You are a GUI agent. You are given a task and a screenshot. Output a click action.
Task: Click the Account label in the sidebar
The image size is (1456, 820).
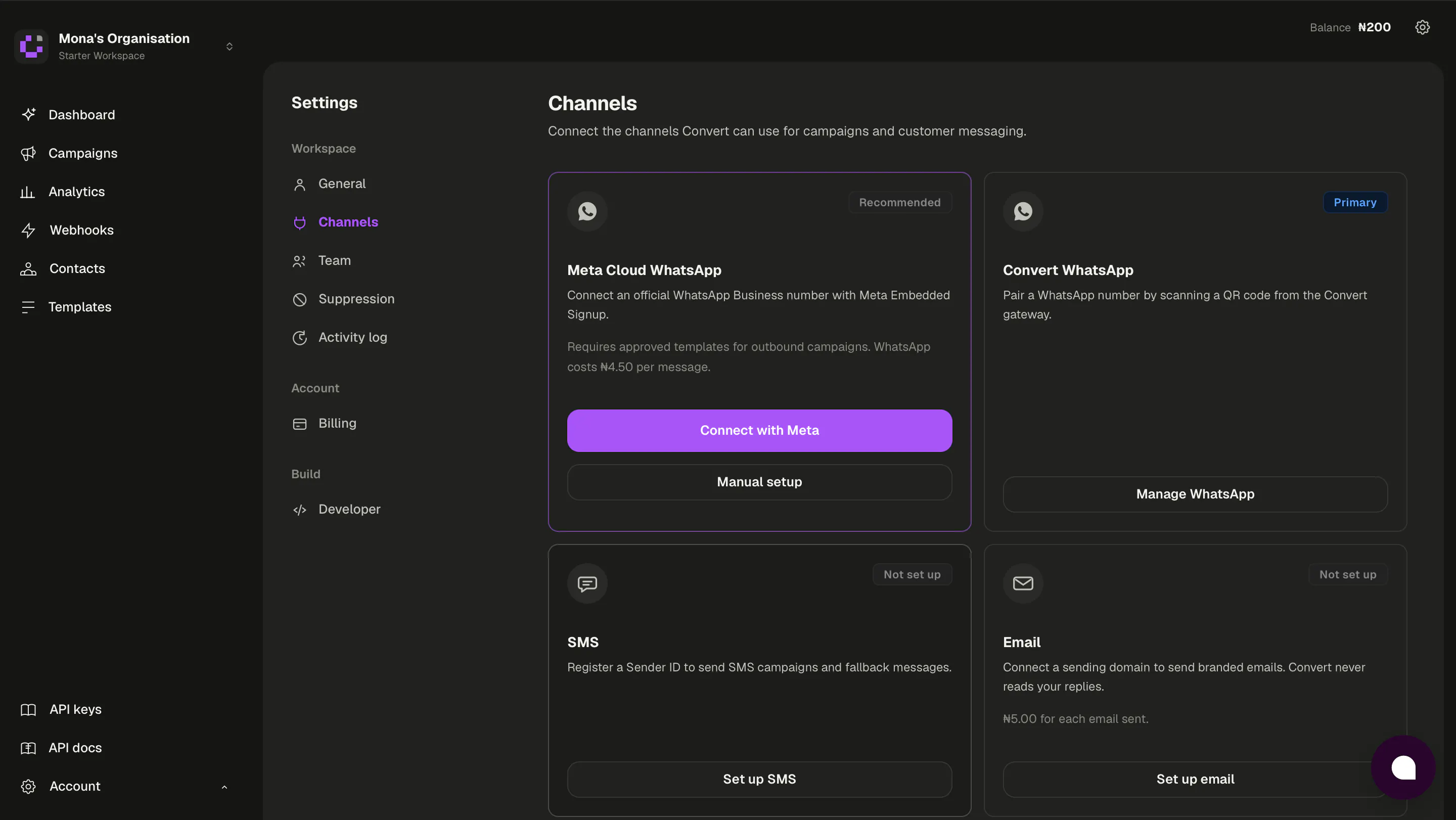click(75, 786)
